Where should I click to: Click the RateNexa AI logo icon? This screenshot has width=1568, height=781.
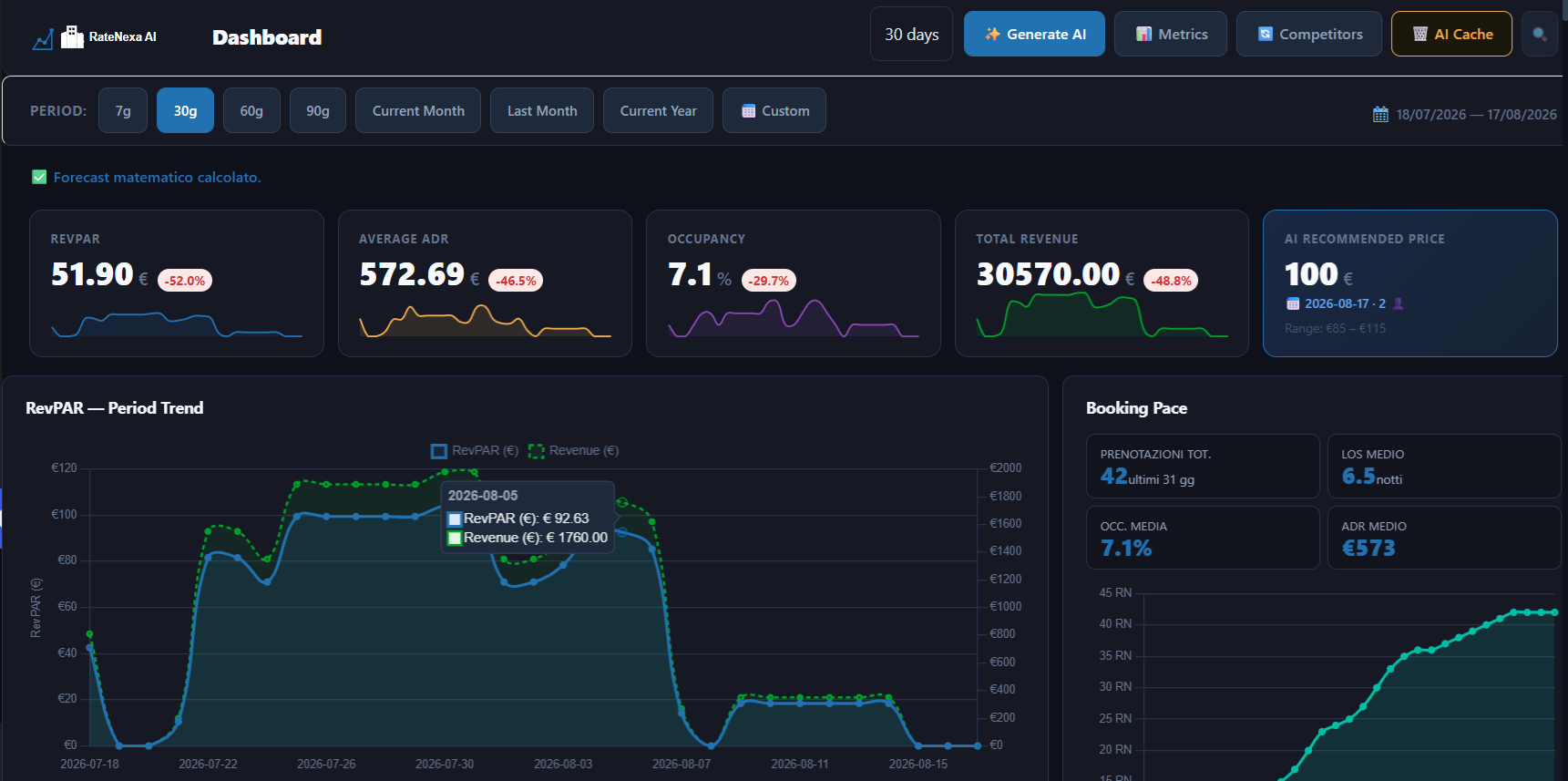58,37
